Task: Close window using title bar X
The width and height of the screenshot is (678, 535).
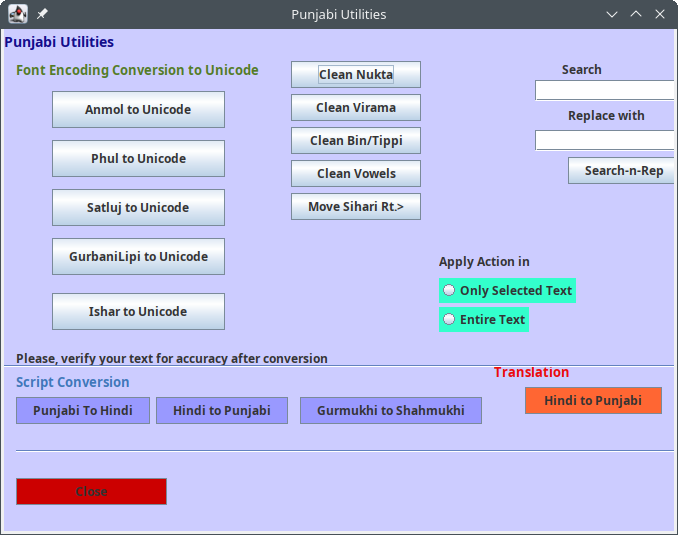Action: tap(659, 14)
